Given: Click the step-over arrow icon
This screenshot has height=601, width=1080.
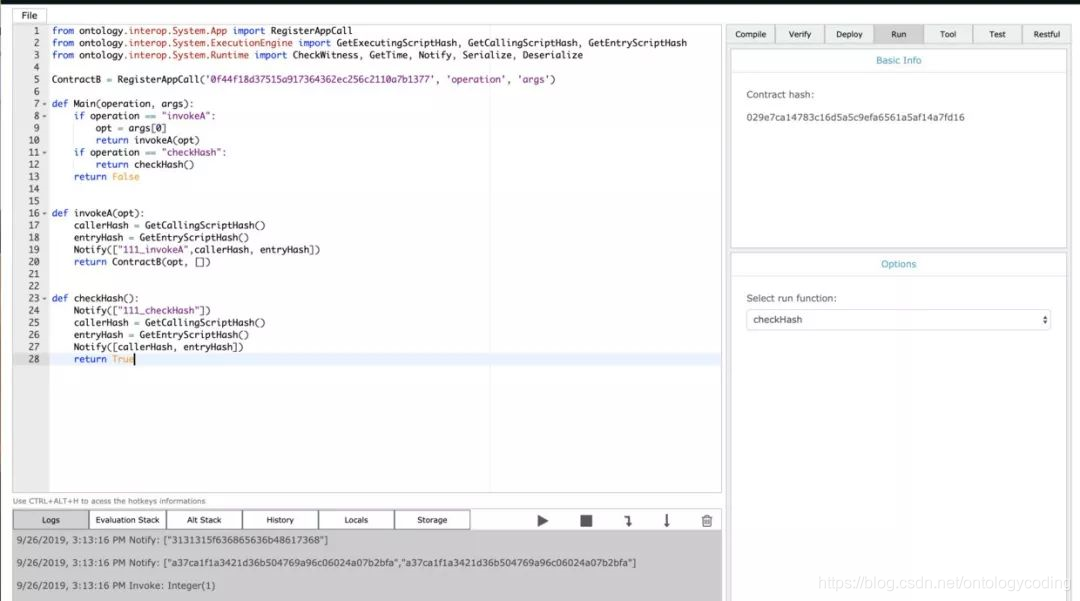Looking at the screenshot, I should pyautogui.click(x=627, y=521).
